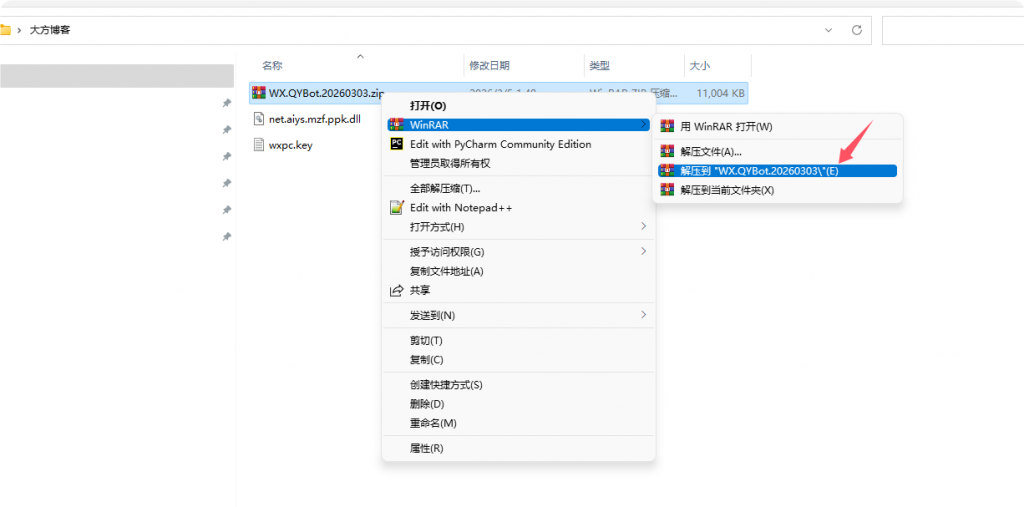Click the icon for 用 WinRAR 打开(W)
The image size is (1024, 507).
(667, 126)
